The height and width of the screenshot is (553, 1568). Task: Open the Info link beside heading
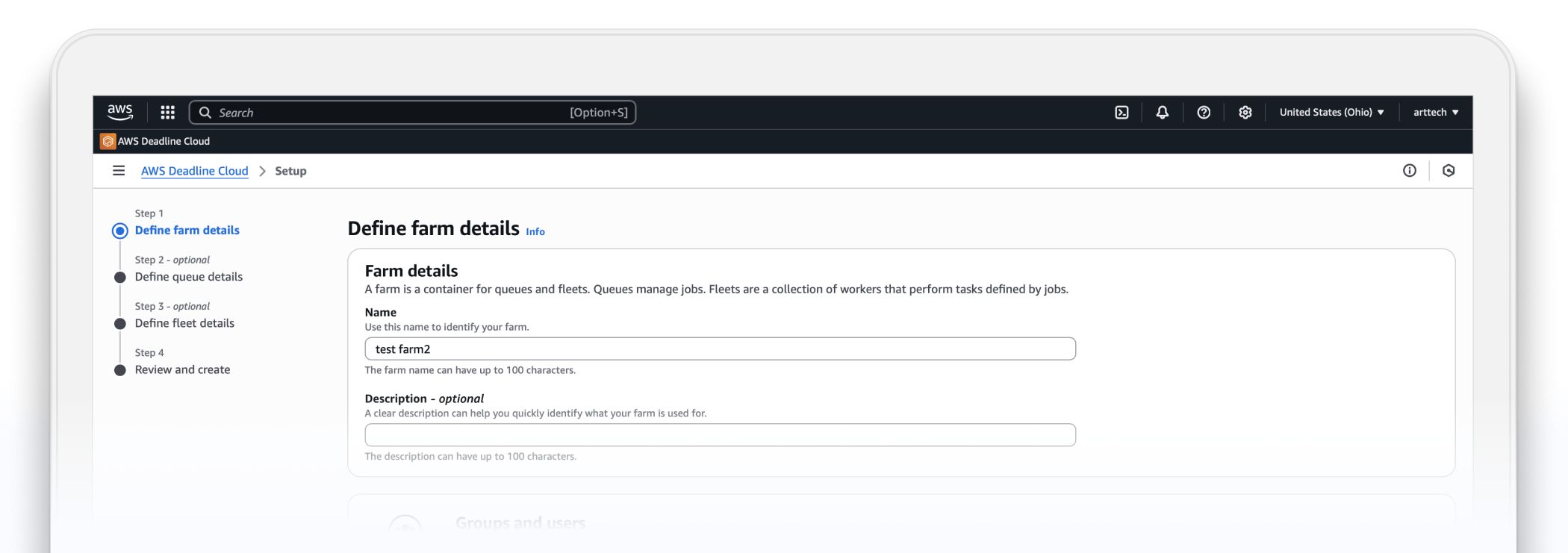click(535, 231)
